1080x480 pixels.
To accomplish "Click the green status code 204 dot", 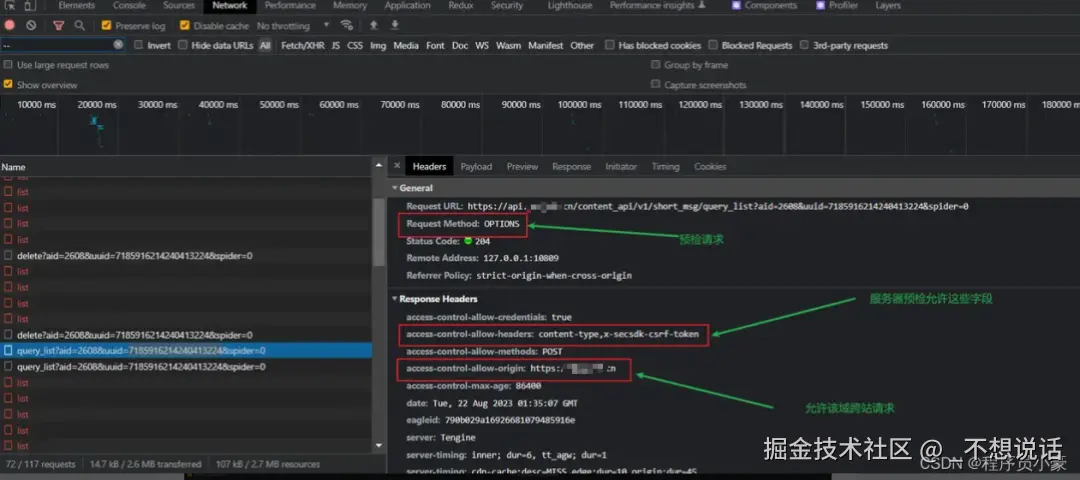I will (x=468, y=241).
